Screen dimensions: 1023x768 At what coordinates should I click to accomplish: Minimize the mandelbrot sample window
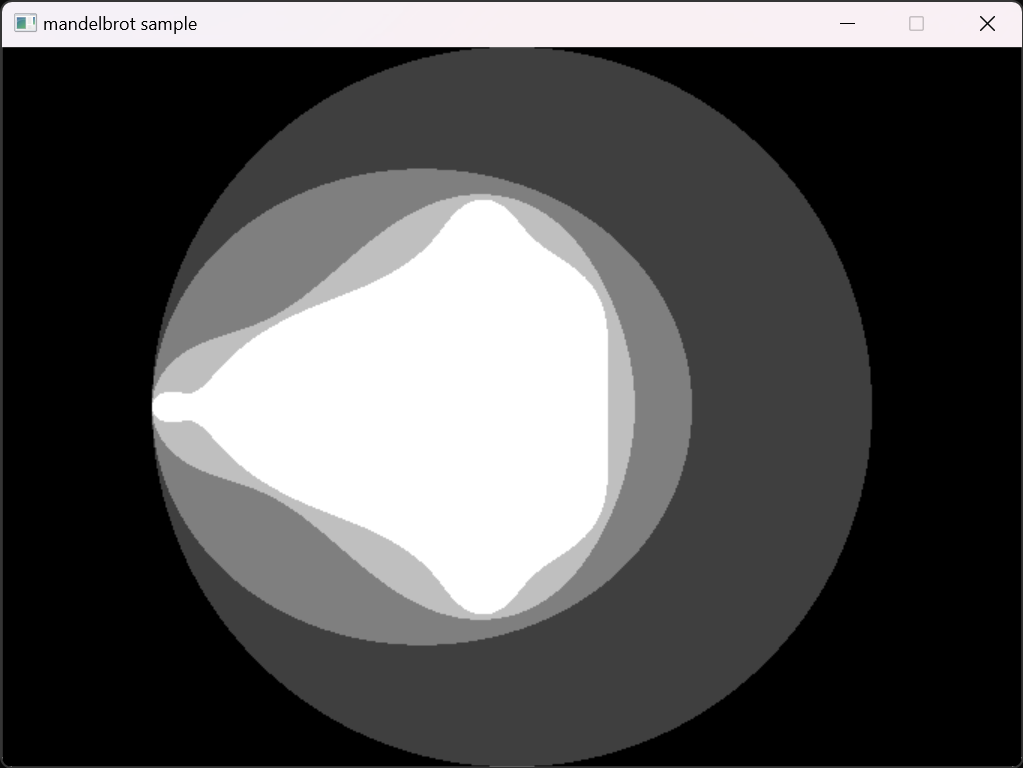847,24
